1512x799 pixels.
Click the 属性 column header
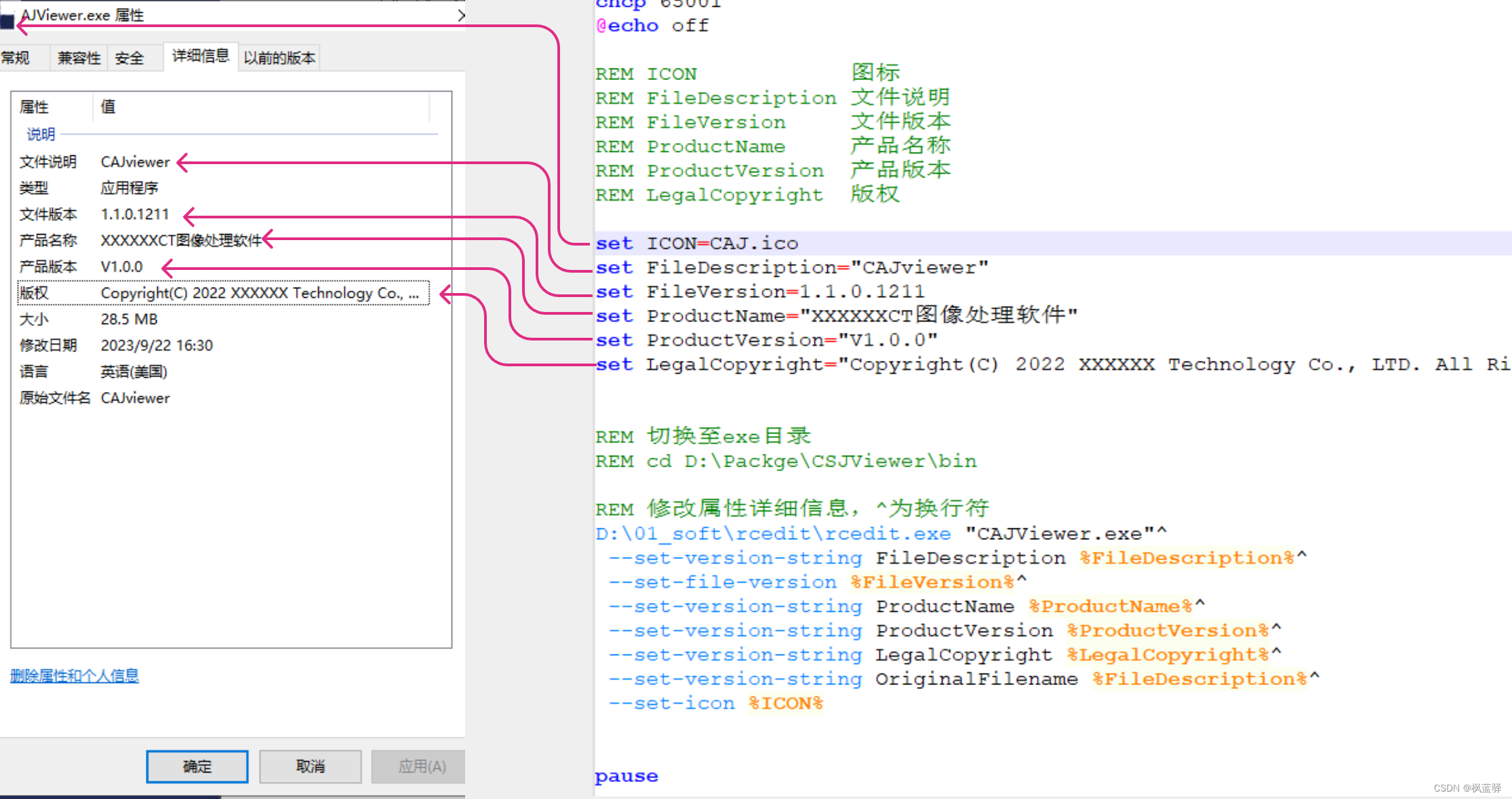pos(34,107)
